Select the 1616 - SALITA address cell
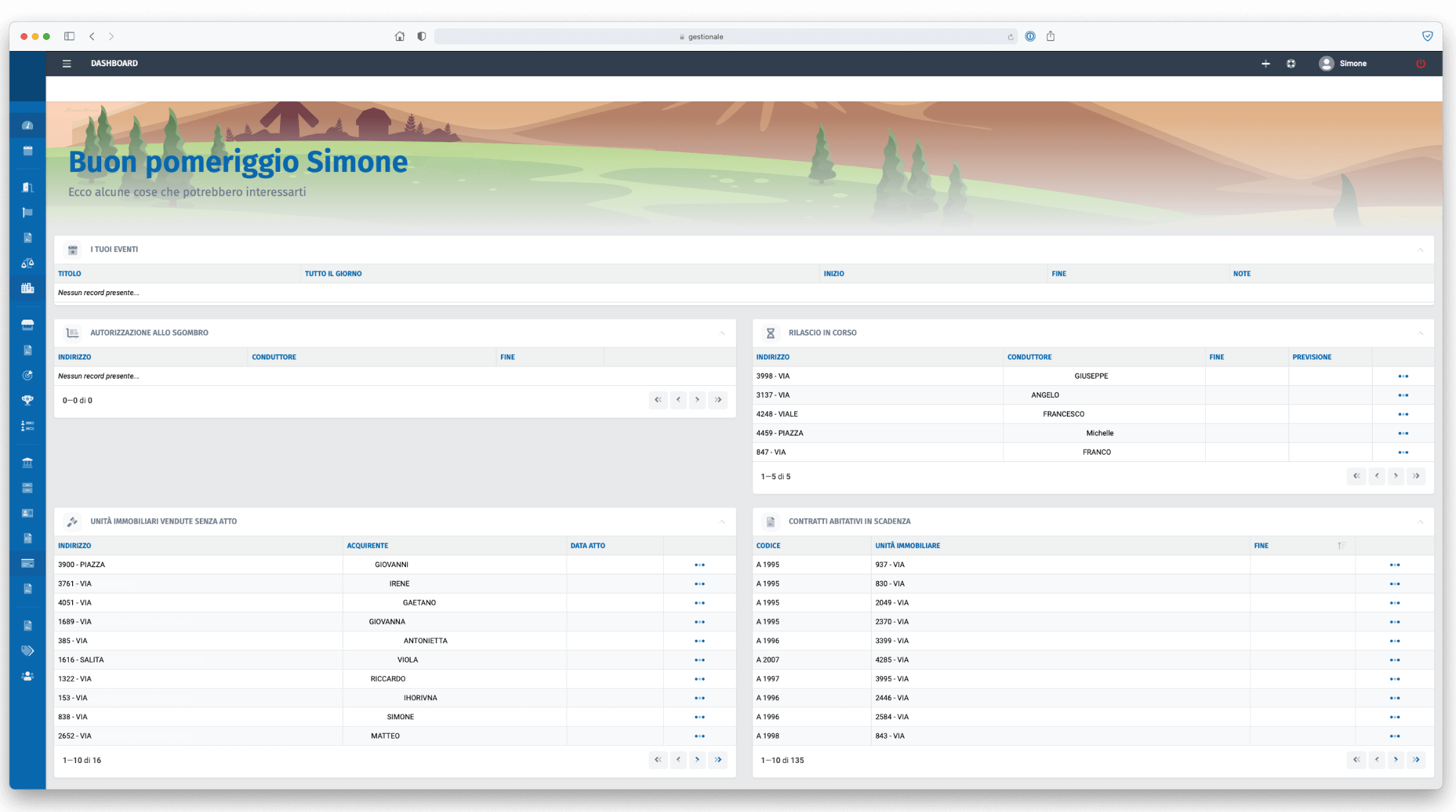 [198, 660]
